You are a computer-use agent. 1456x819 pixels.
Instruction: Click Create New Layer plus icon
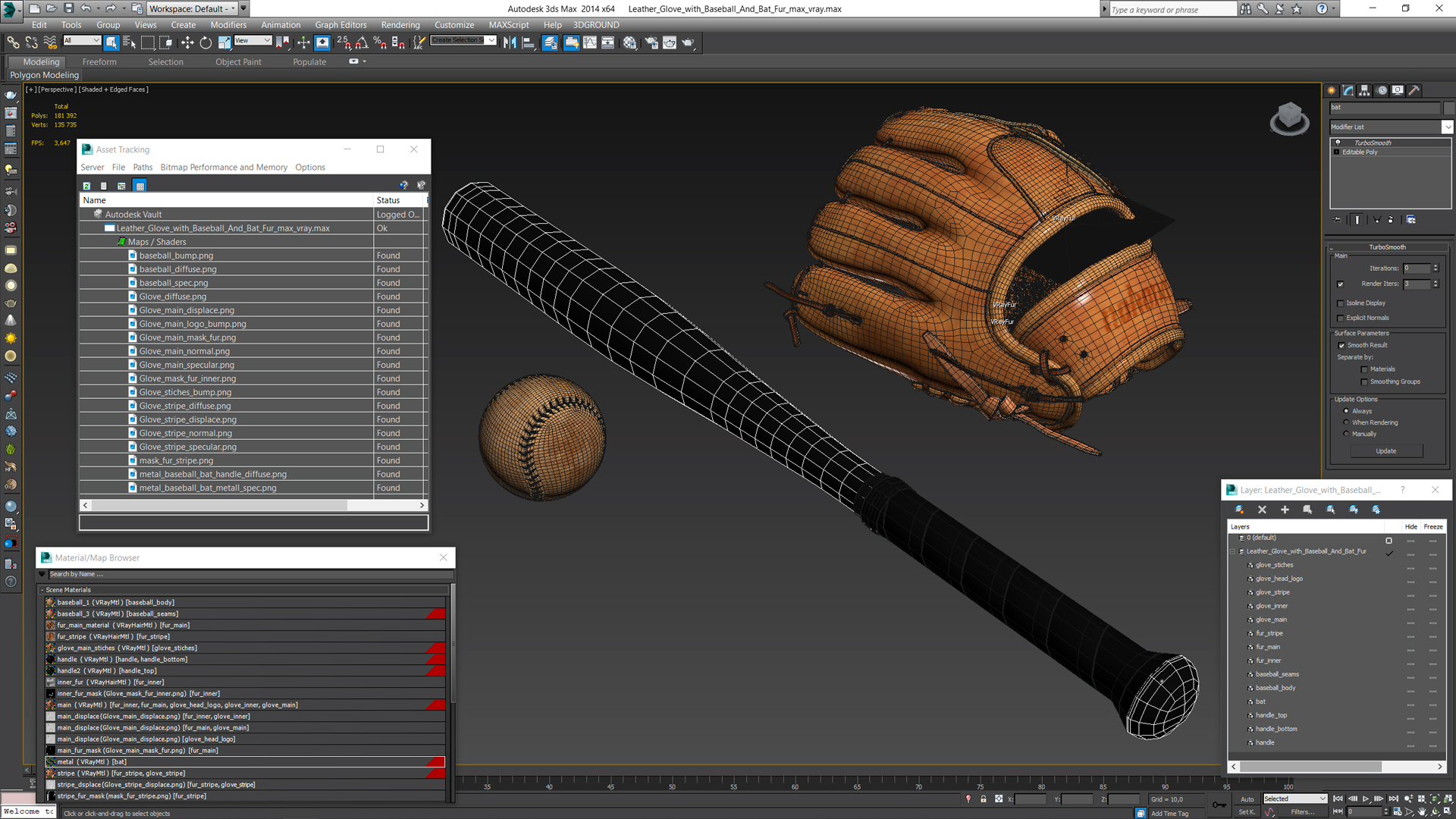pyautogui.click(x=1285, y=510)
